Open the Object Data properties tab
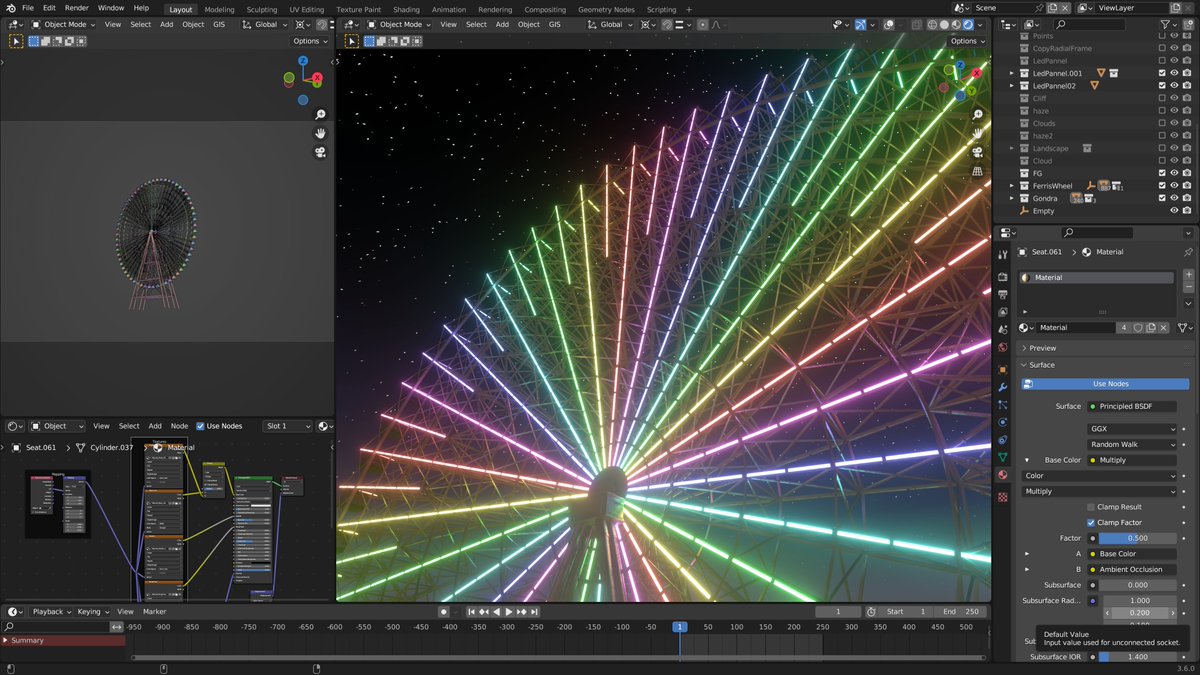1200x675 pixels. [1002, 458]
